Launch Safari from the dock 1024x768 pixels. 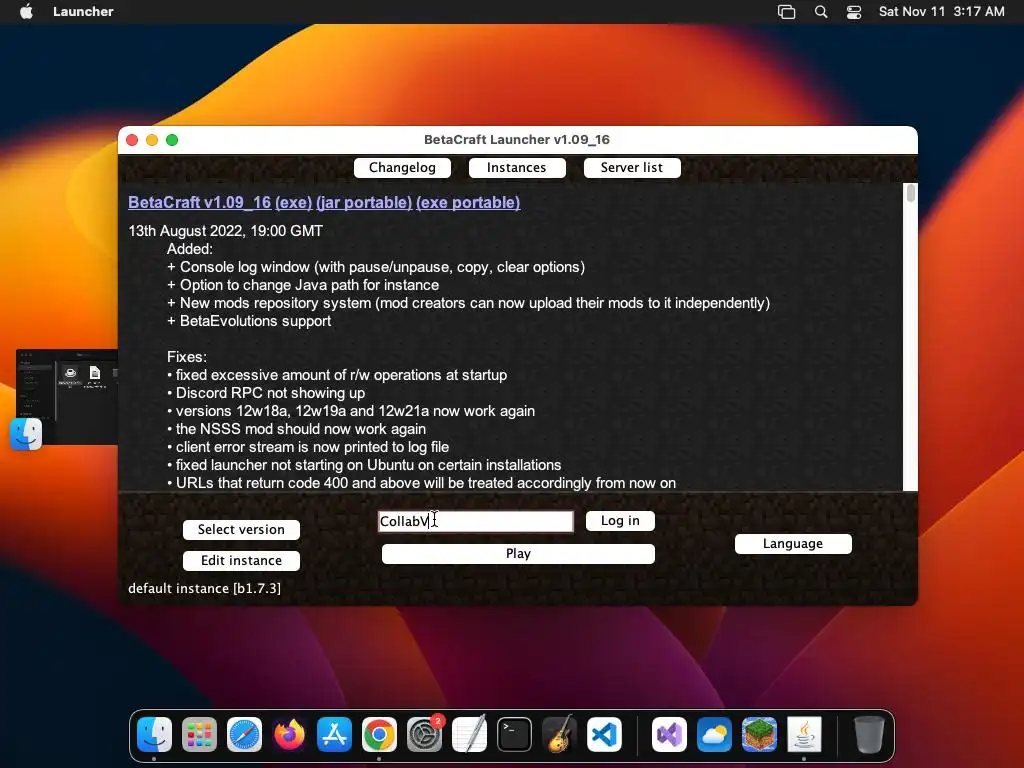click(x=244, y=735)
